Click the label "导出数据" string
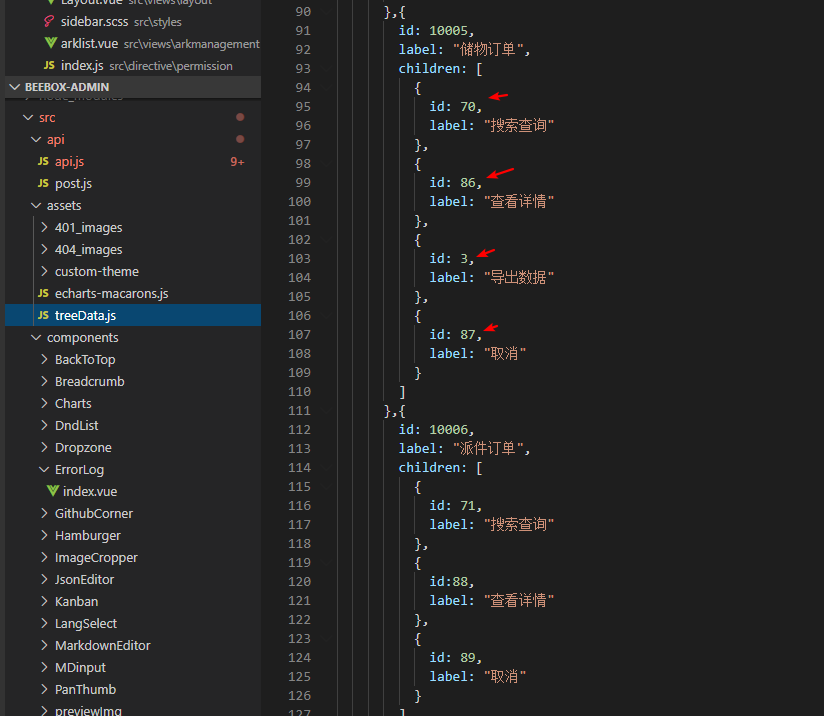Image resolution: width=824 pixels, height=716 pixels. click(519, 278)
